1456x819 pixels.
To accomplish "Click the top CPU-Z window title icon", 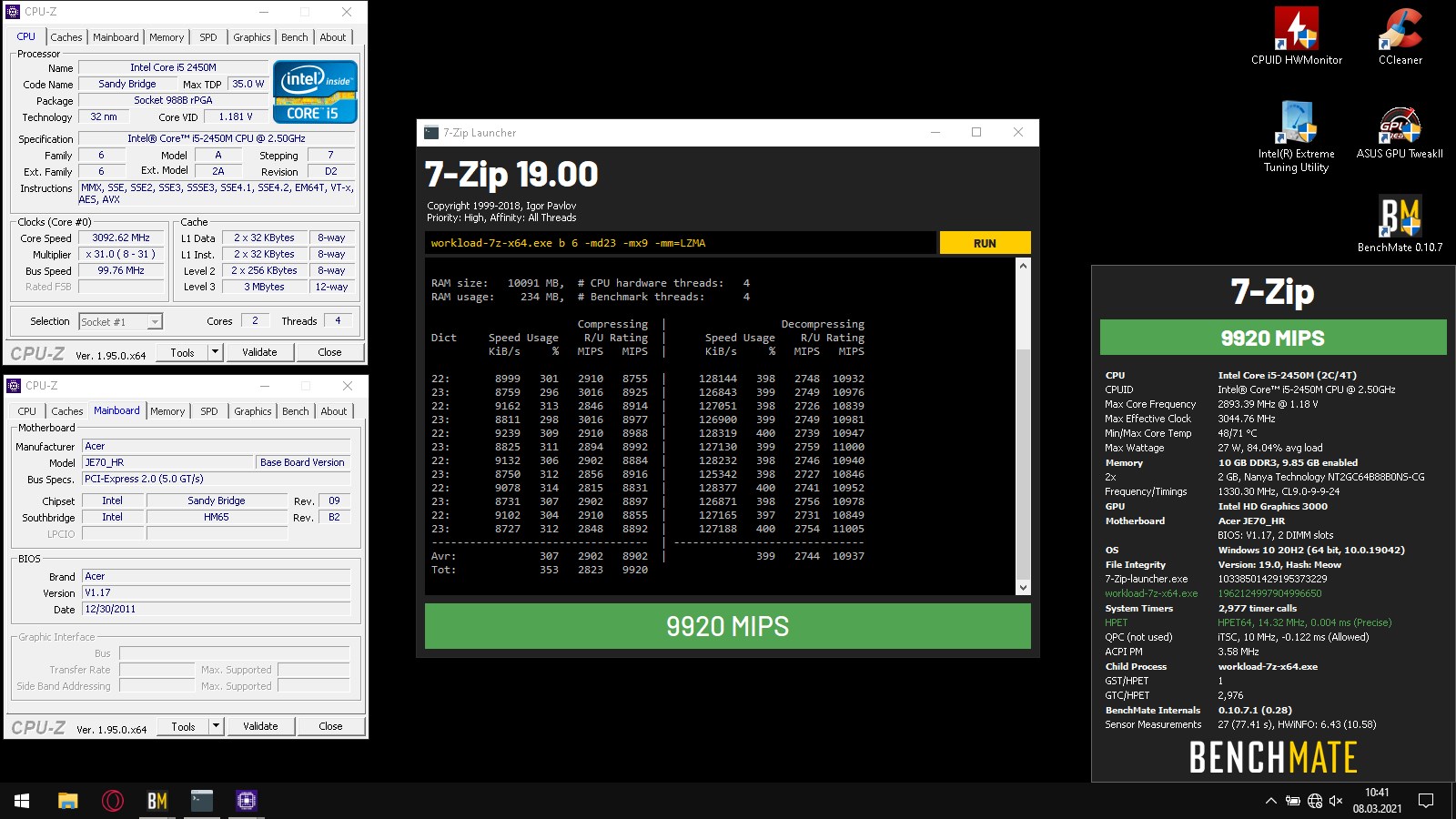I will pyautogui.click(x=13, y=12).
